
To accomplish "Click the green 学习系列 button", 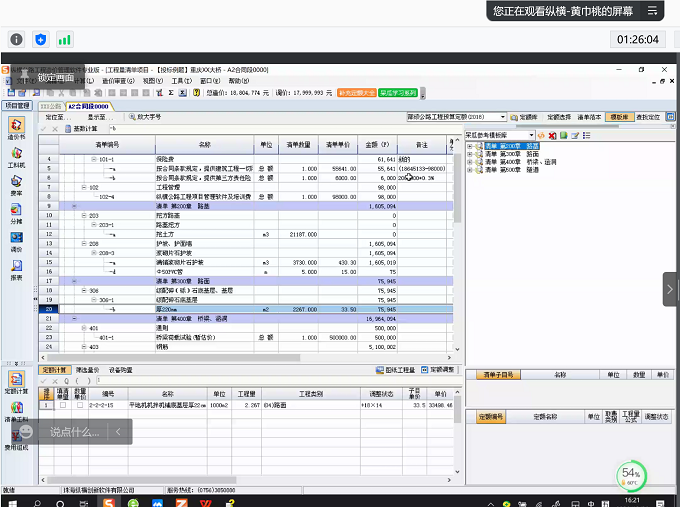I will (x=398, y=93).
